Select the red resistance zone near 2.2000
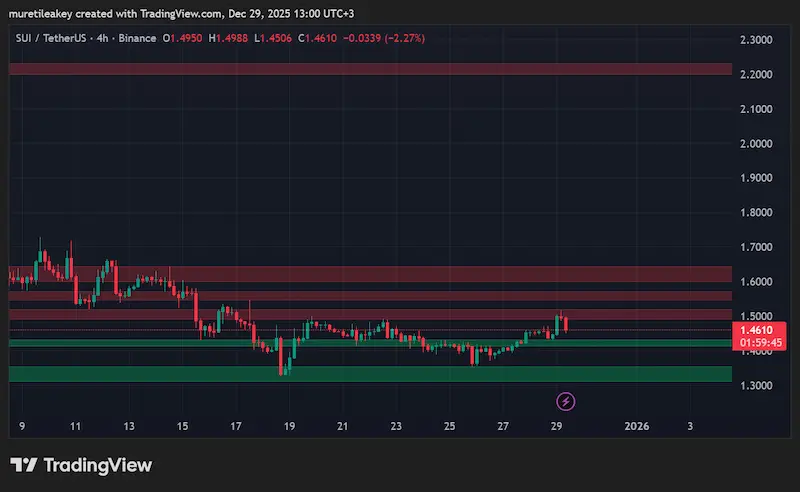Viewport: 800px width, 492px height. (370, 69)
